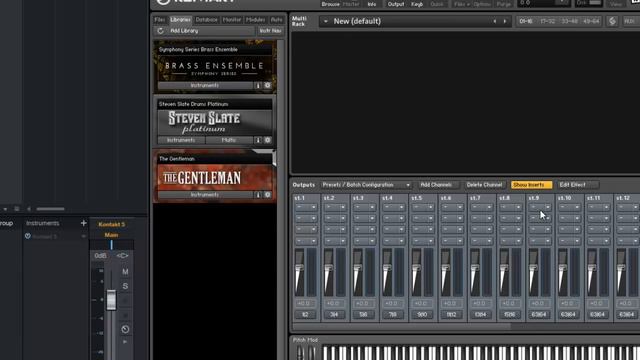Image resolution: width=640 pixels, height=360 pixels.
Task: Open third insert slot dropdown on st.7
Action: 481,229
